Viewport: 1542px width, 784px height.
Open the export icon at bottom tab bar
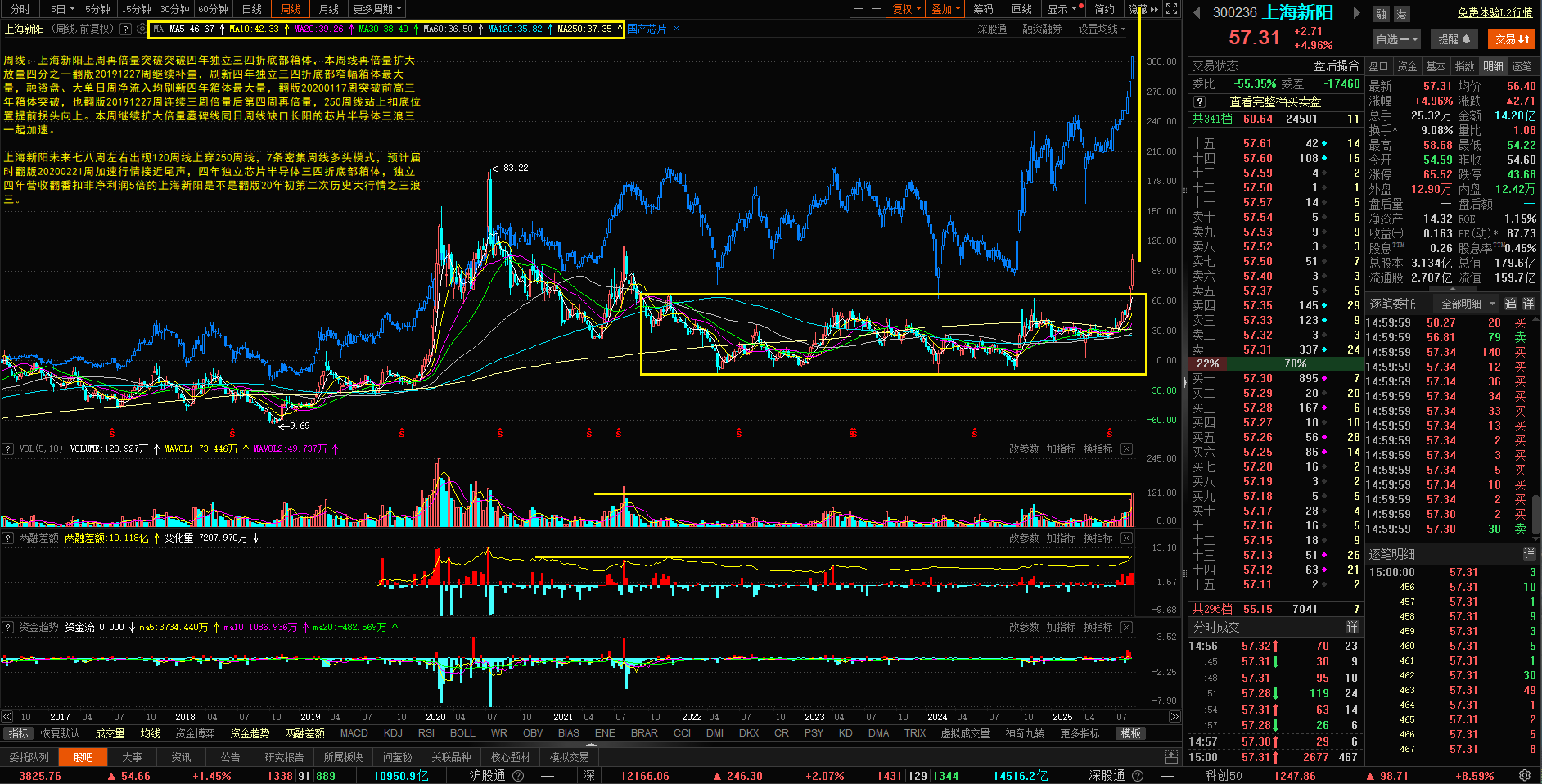[x=1171, y=757]
